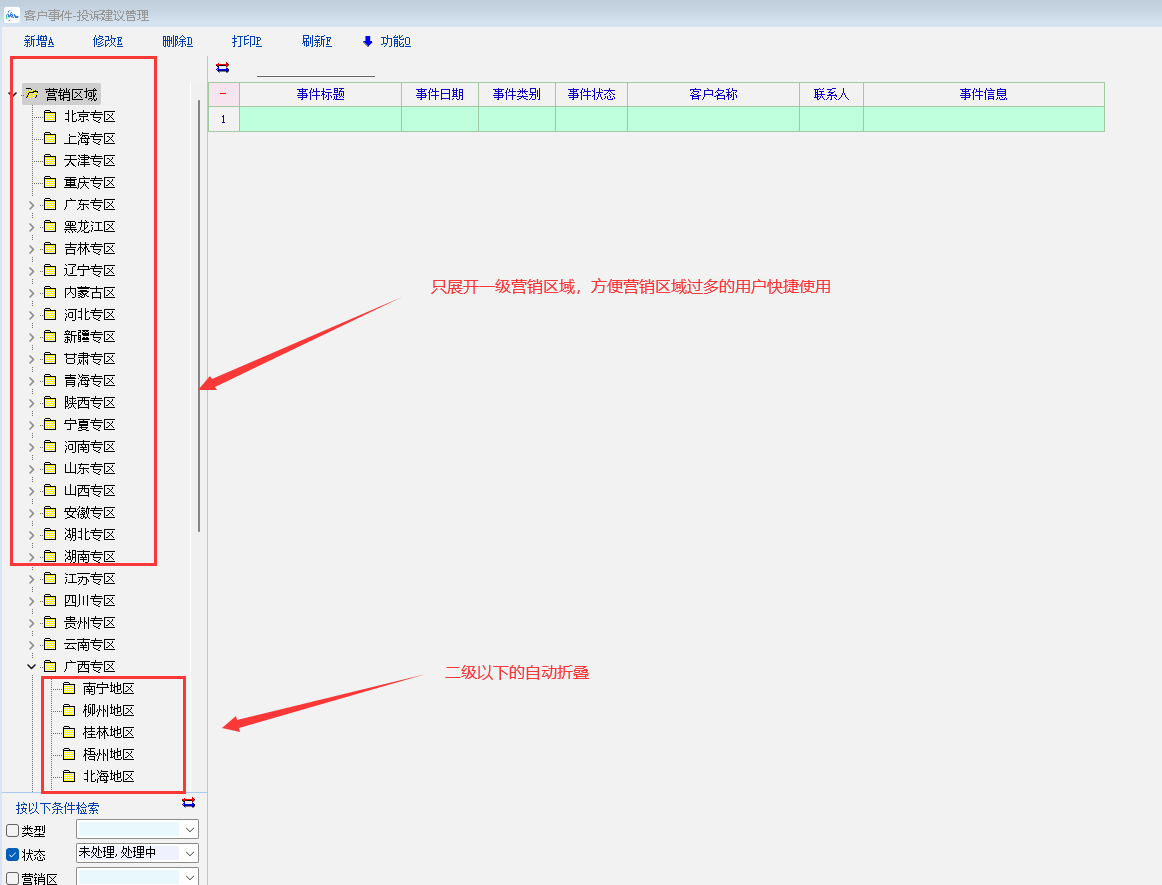Enable the 类型 filter checkbox
This screenshot has height=885, width=1162.
pyautogui.click(x=12, y=831)
